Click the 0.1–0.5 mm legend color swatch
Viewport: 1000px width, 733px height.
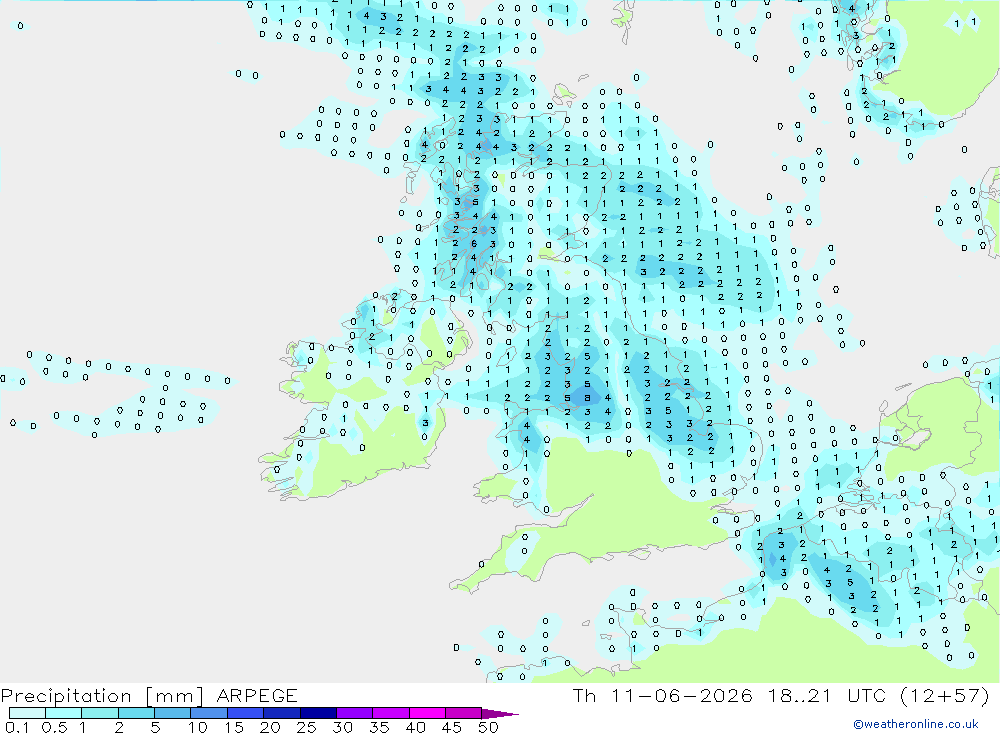click(27, 713)
